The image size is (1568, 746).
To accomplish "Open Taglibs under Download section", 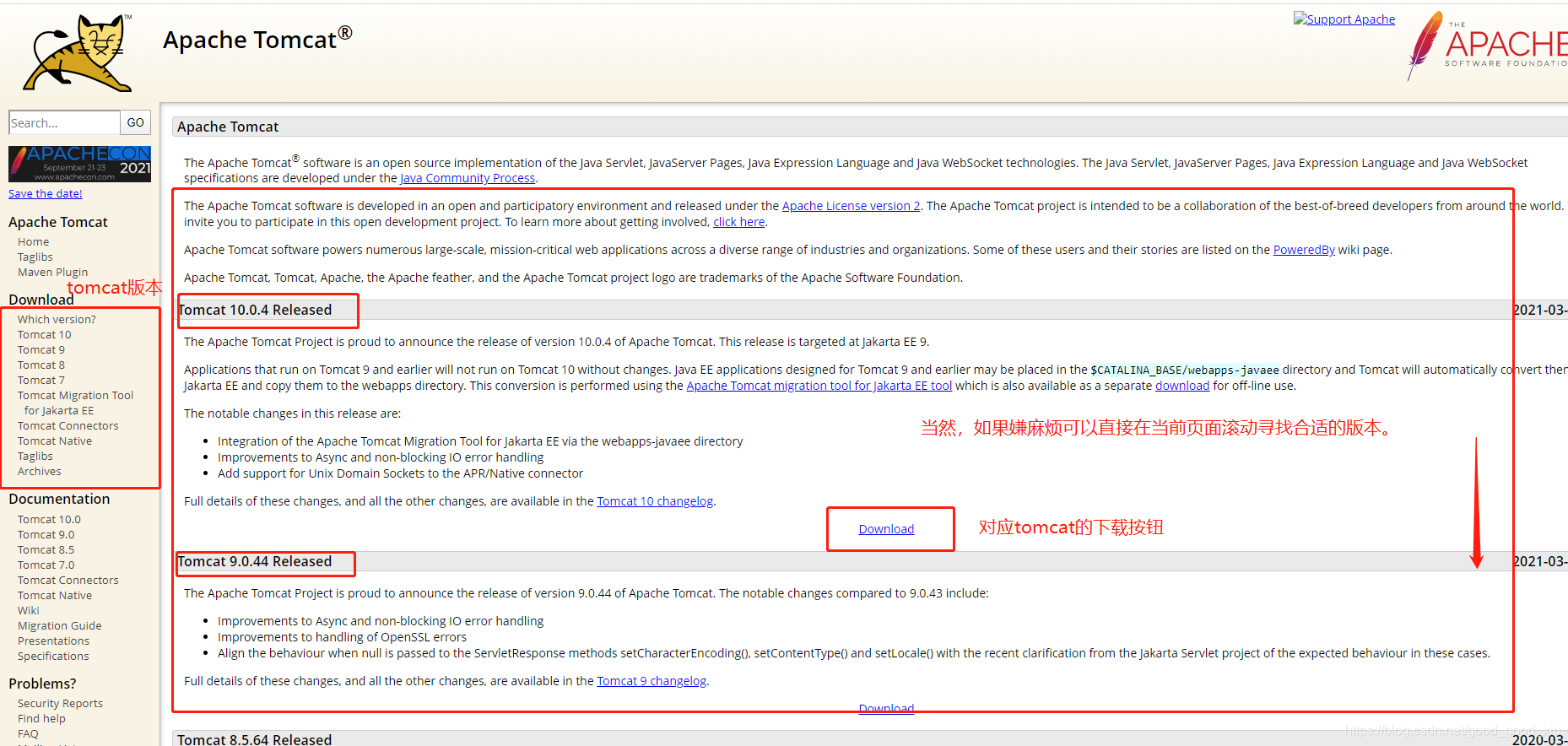I will click(x=35, y=456).
